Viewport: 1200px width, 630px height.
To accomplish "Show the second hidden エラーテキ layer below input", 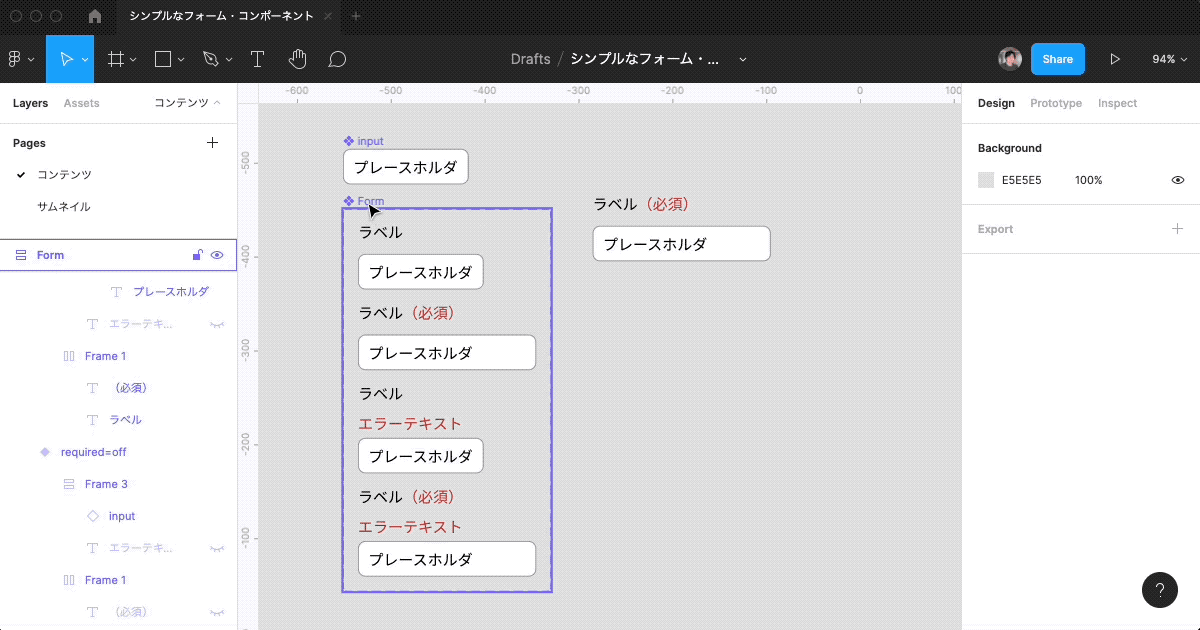I will click(216, 548).
